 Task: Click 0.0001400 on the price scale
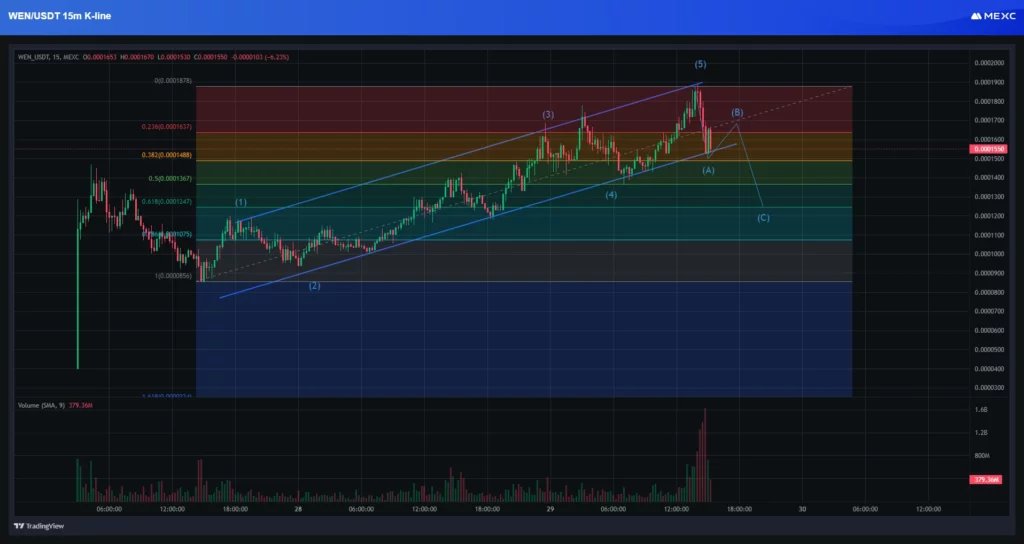[989, 178]
